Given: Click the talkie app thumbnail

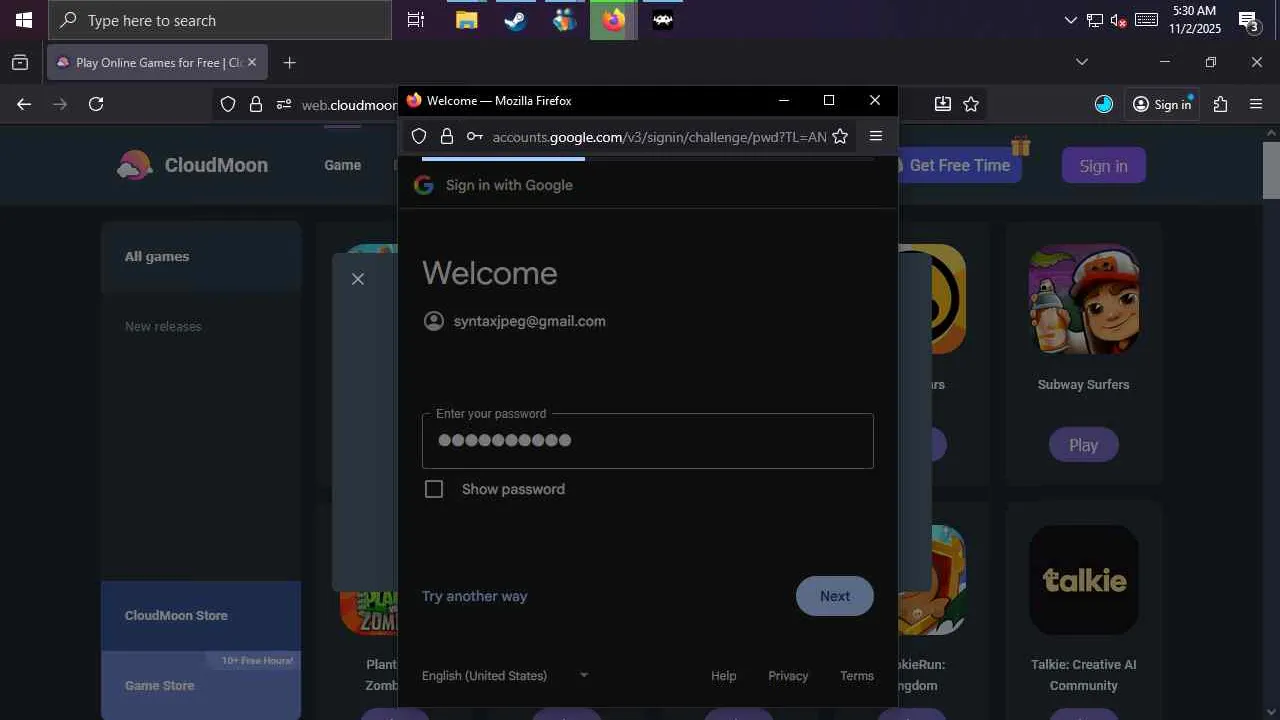Looking at the screenshot, I should [1084, 580].
